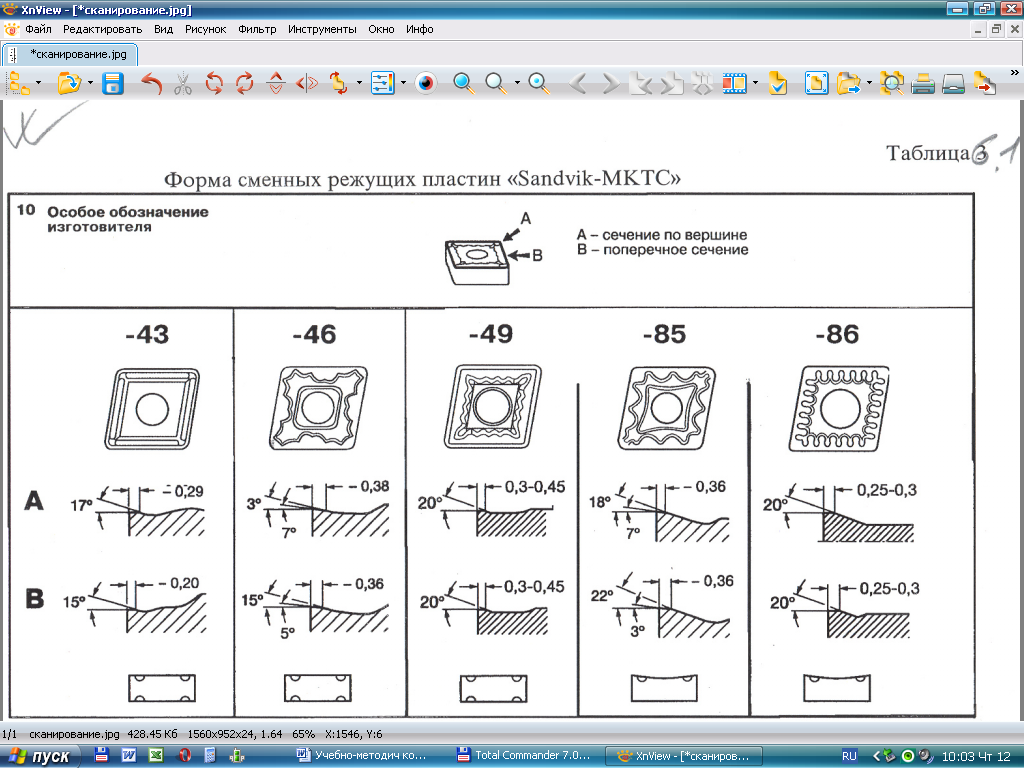Screen dimensions: 1024x768
Task: Switch to Total Commander taskbar button
Action: (x=525, y=756)
